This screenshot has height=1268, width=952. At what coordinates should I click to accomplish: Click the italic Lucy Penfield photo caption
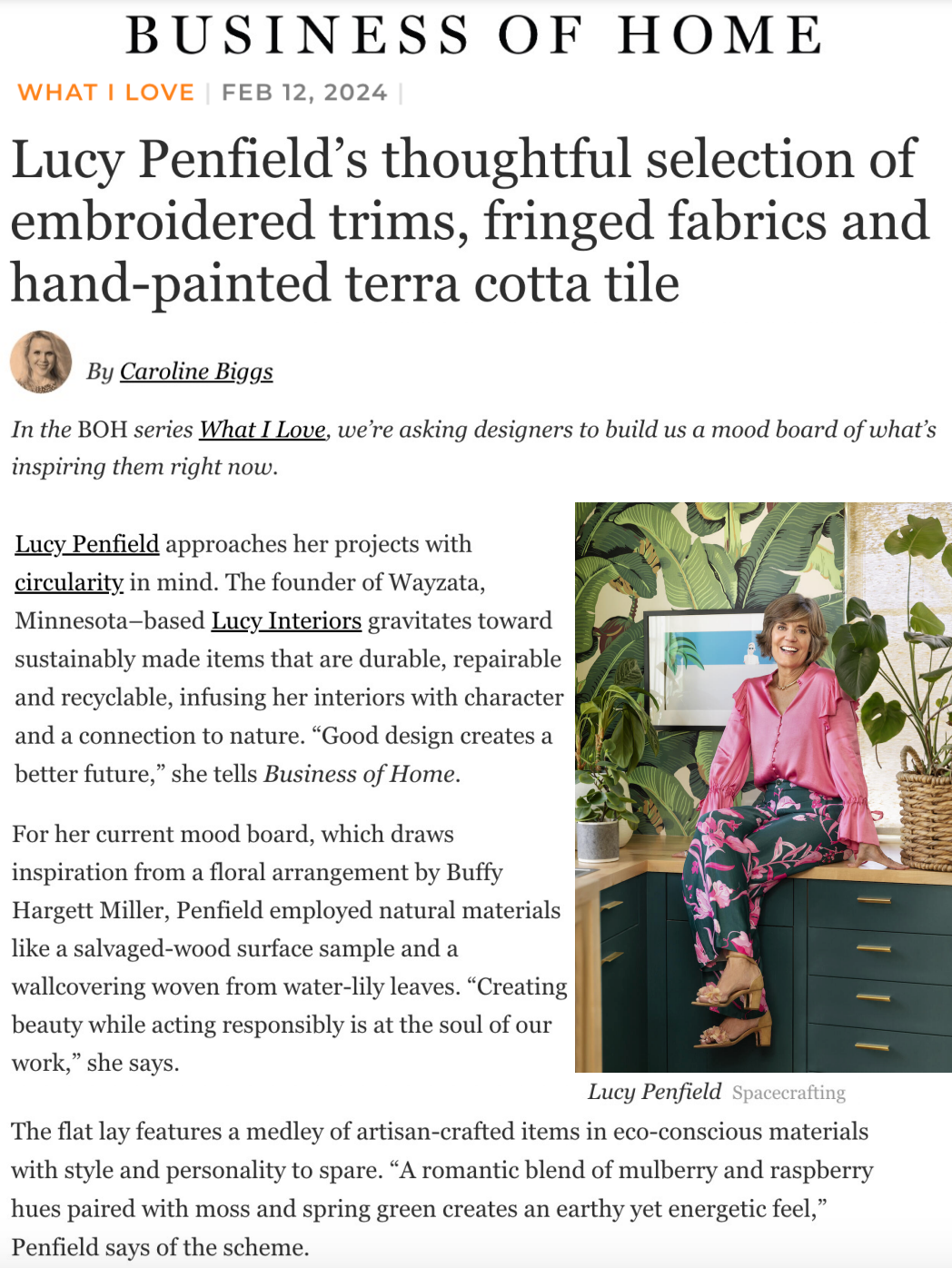click(x=654, y=1092)
